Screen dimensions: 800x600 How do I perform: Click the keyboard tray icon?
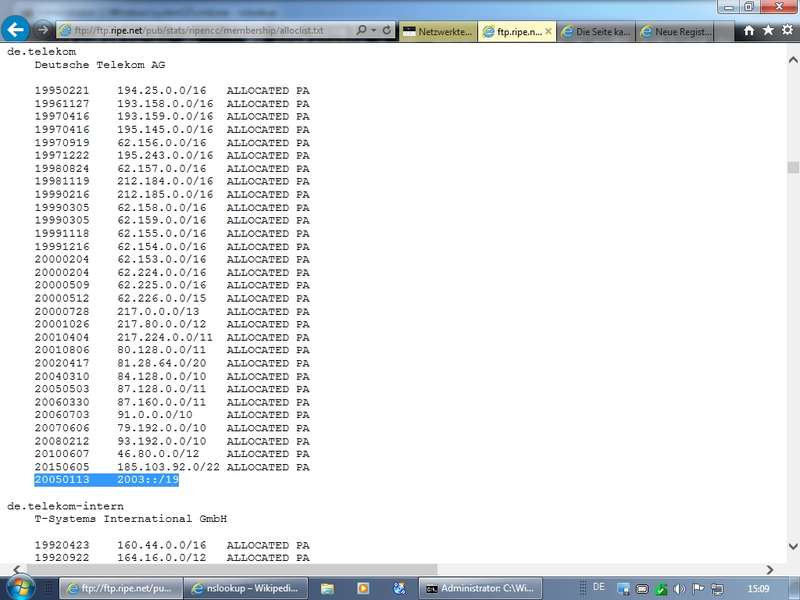[642, 589]
